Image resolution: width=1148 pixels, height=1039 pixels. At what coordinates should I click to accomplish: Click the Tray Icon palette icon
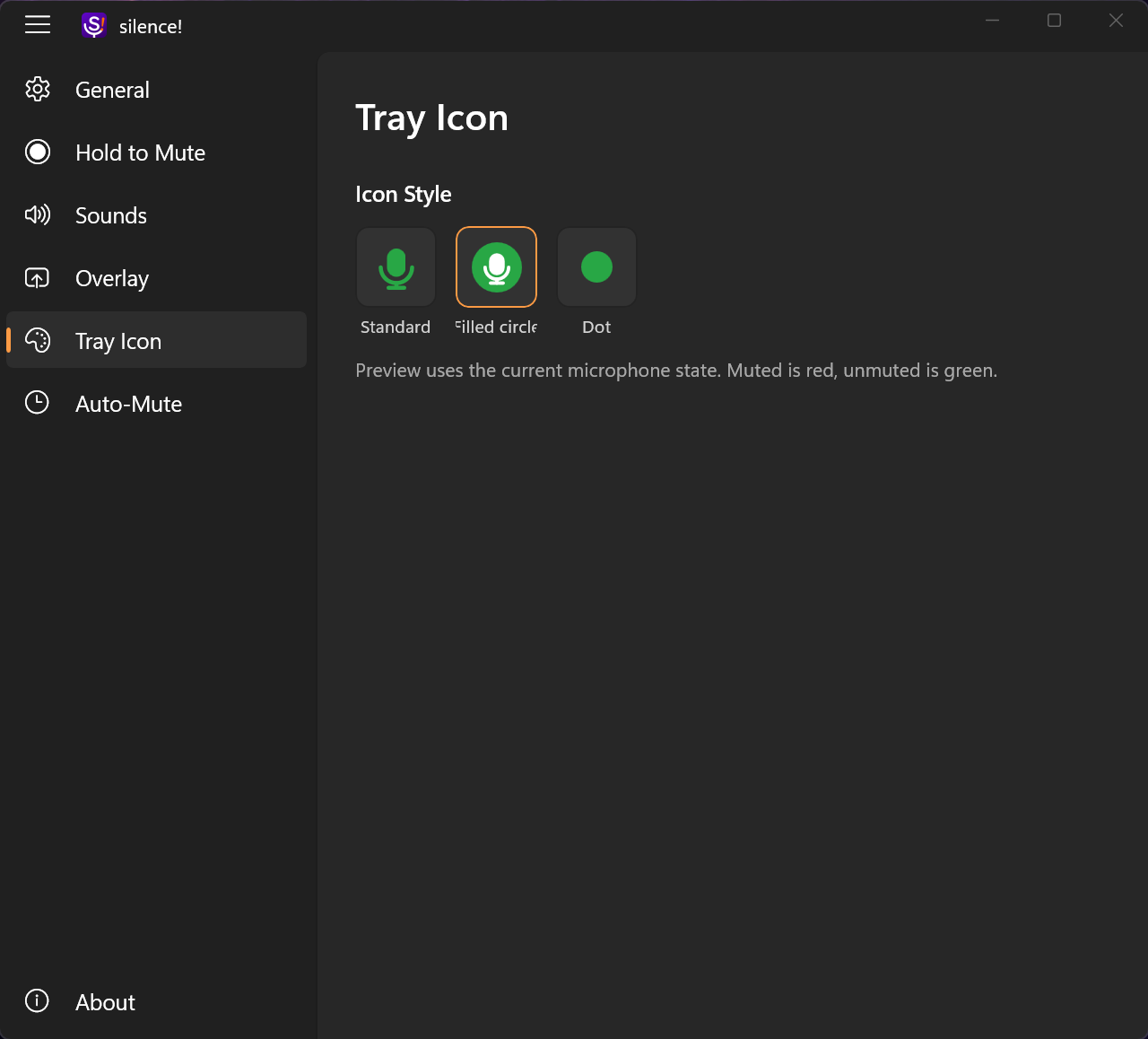coord(38,341)
